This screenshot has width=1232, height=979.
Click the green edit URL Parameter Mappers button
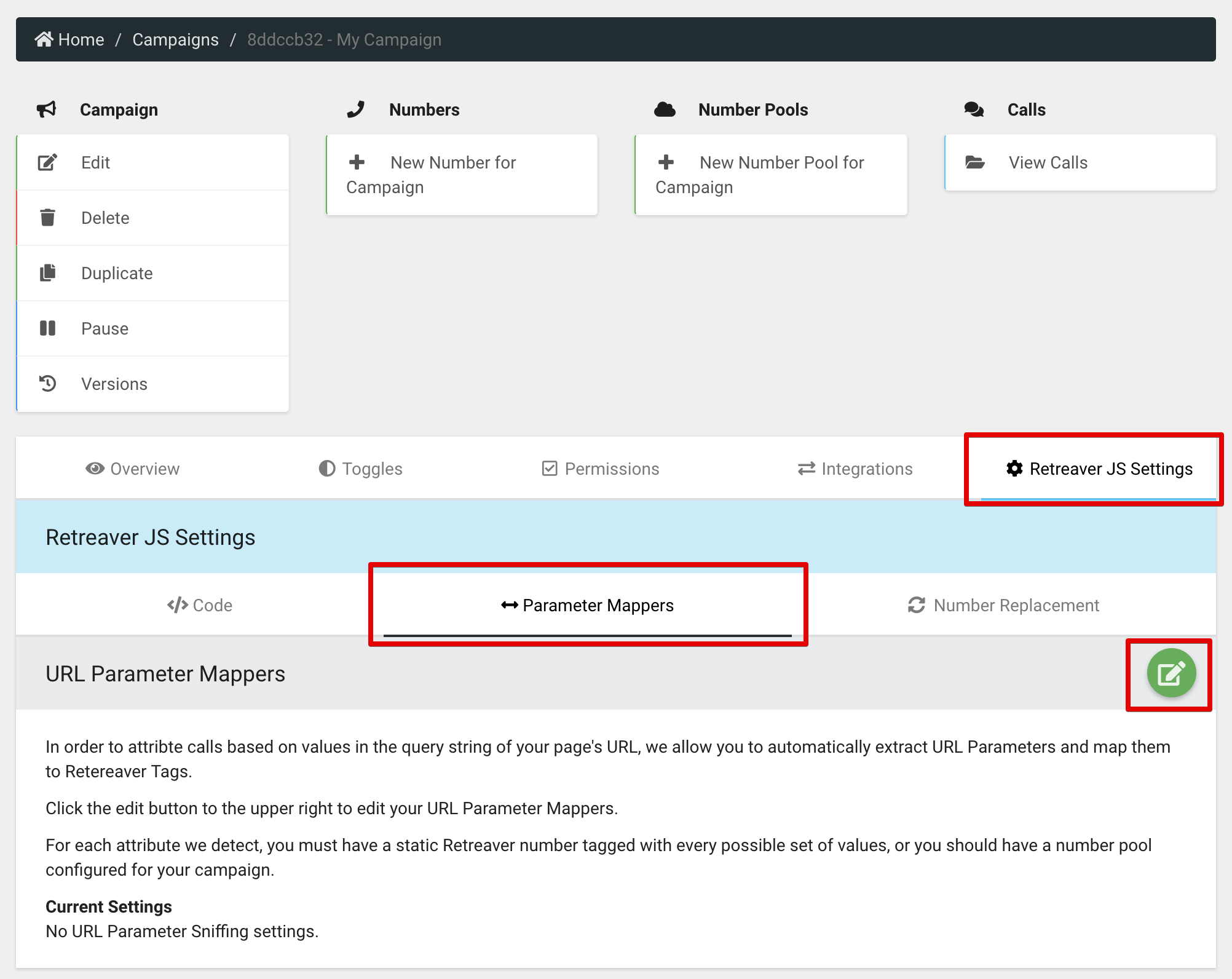1171,673
